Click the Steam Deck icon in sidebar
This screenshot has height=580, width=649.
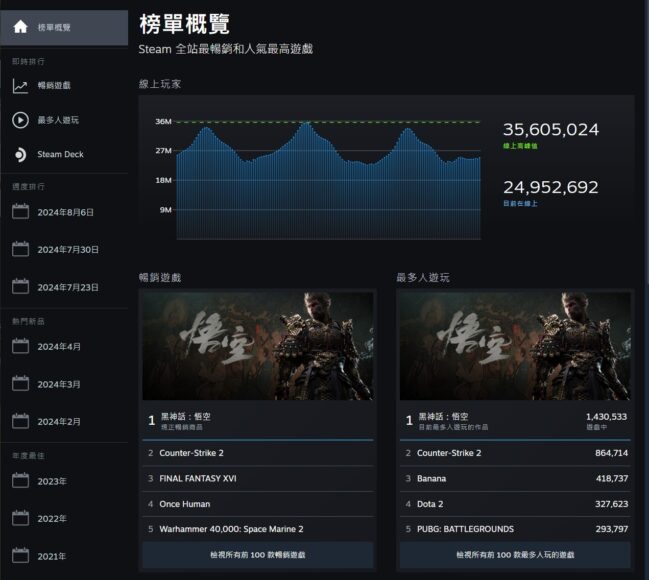[x=20, y=154]
